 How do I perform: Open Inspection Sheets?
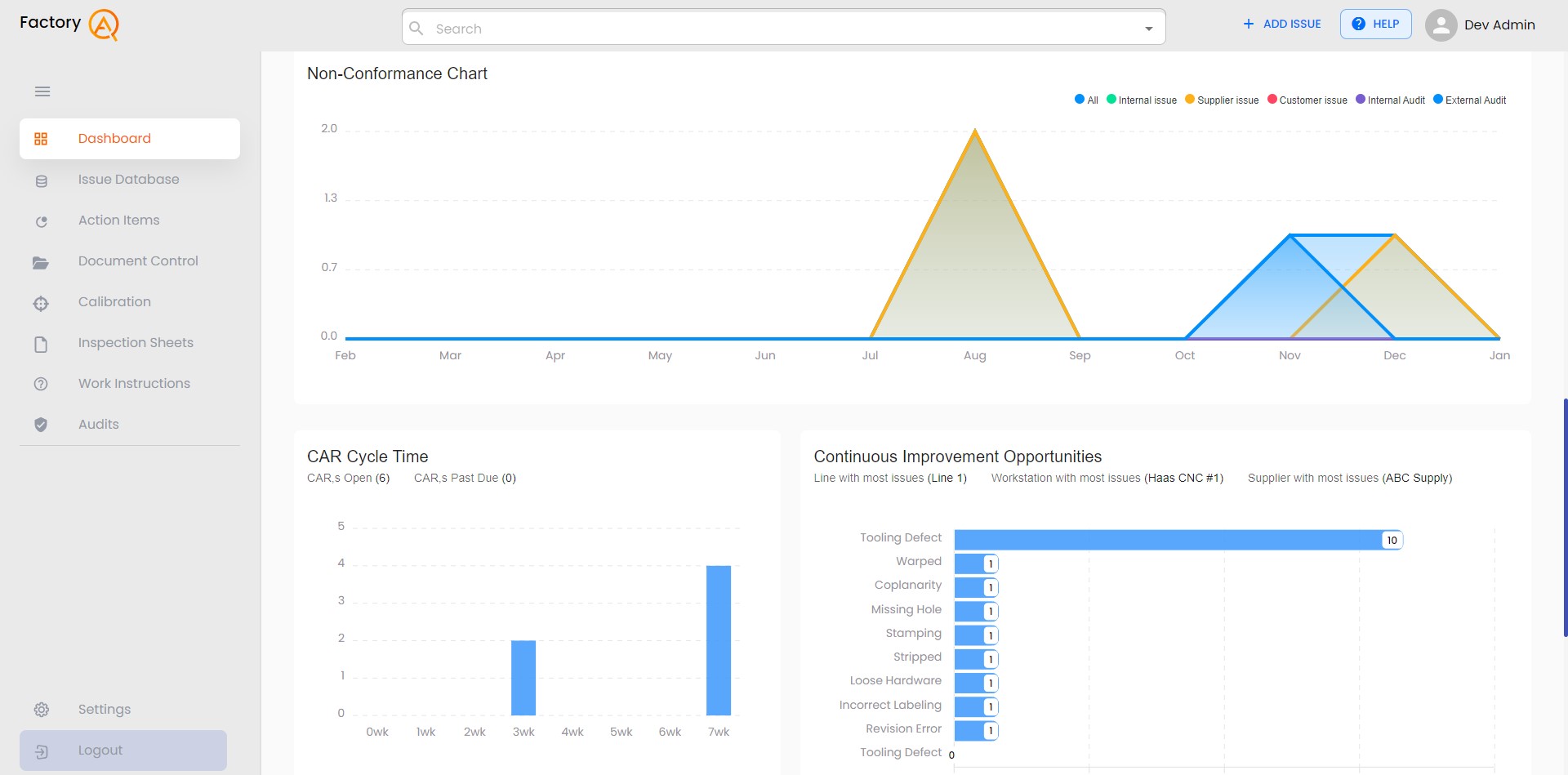[x=136, y=342]
